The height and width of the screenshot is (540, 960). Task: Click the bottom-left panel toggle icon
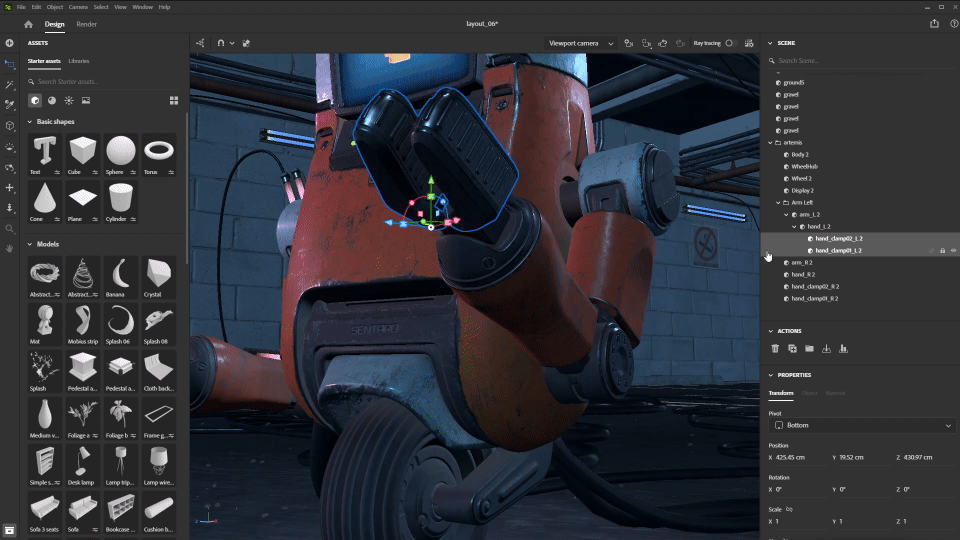pos(9,530)
